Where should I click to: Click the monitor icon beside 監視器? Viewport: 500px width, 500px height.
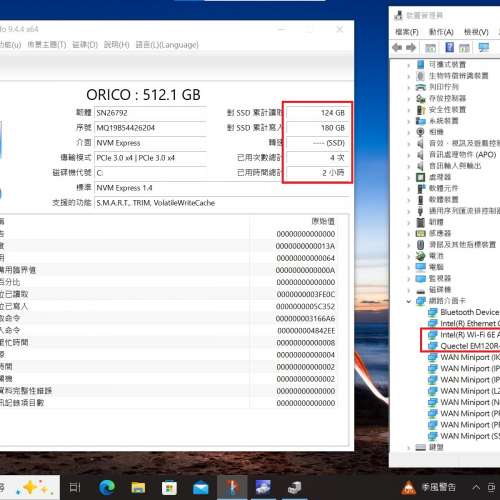421,279
